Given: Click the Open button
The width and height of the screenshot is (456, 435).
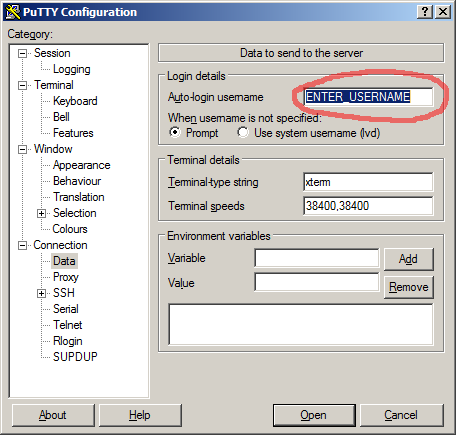Looking at the screenshot, I should (x=314, y=415).
